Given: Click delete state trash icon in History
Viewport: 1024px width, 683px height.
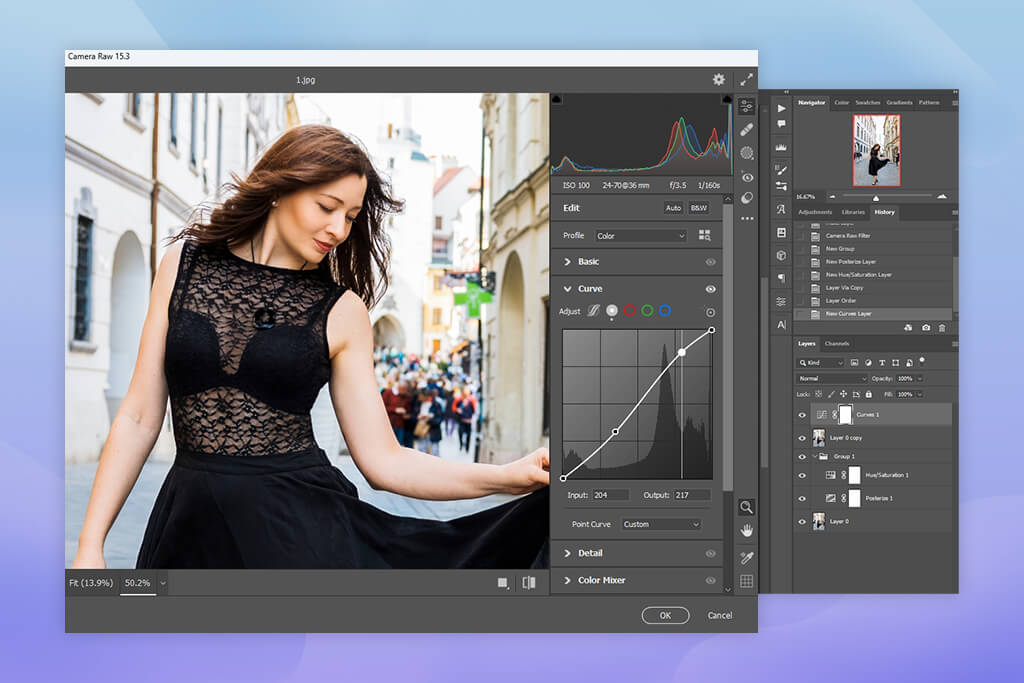Looking at the screenshot, I should click(x=942, y=328).
